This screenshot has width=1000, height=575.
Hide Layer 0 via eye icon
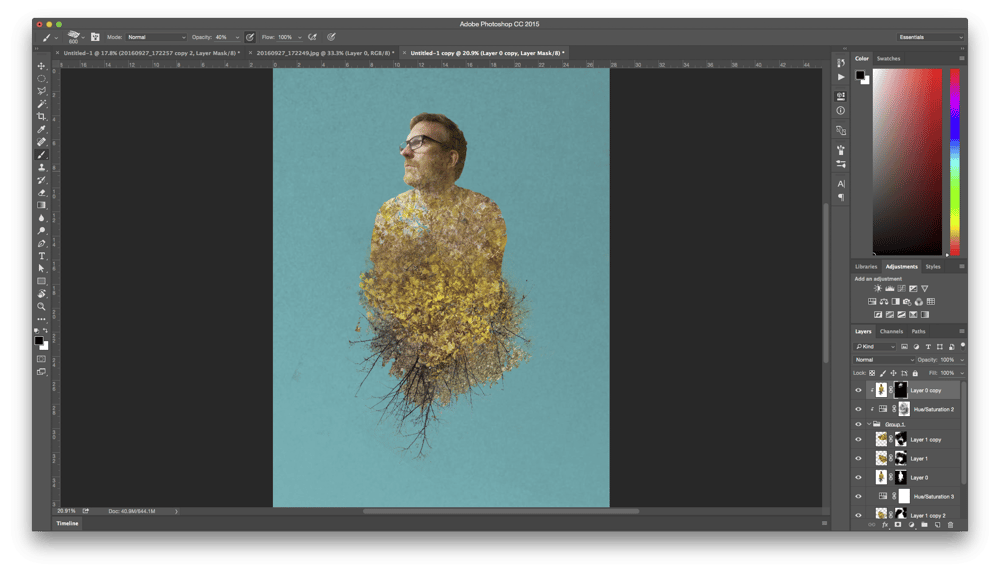tap(858, 477)
